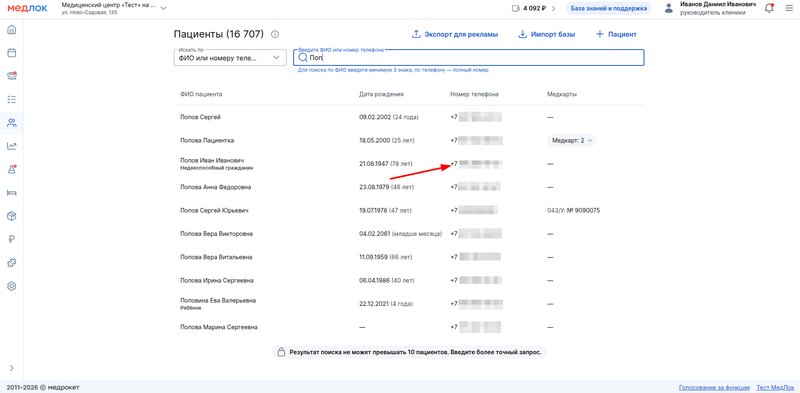This screenshot has height=393, width=800.
Task: Click the Пациенты (16 707) heading
Action: tap(219, 35)
